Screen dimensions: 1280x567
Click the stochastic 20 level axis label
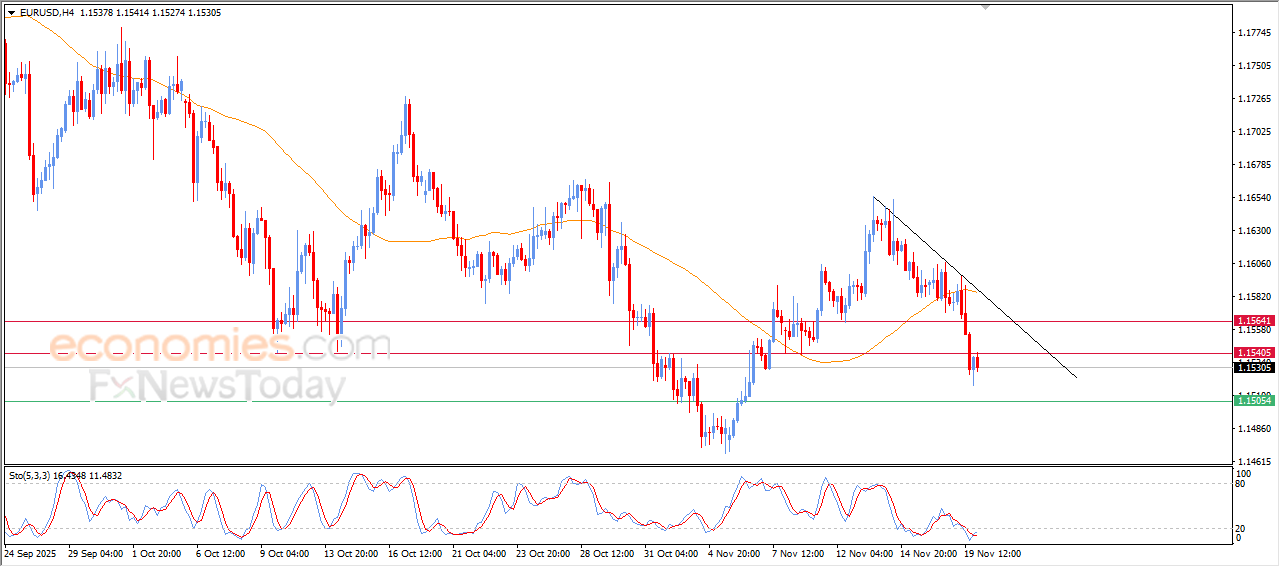point(1241,528)
